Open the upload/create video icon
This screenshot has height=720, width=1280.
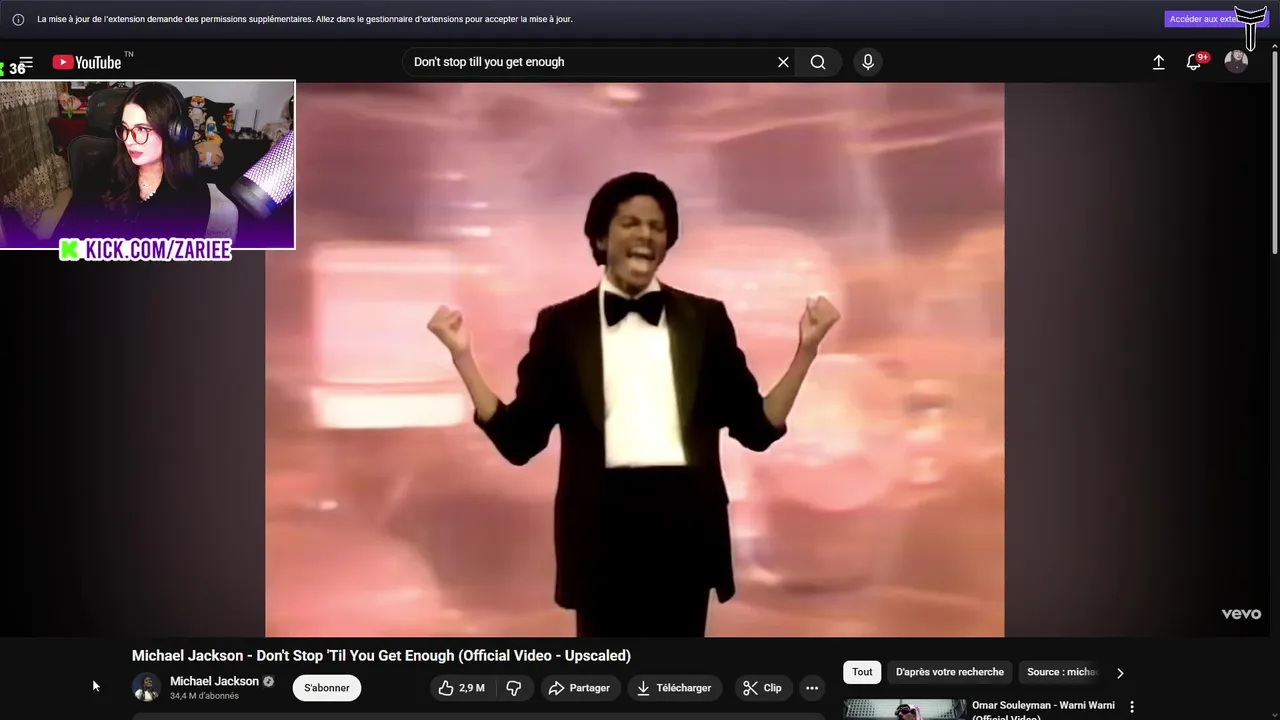point(1158,62)
